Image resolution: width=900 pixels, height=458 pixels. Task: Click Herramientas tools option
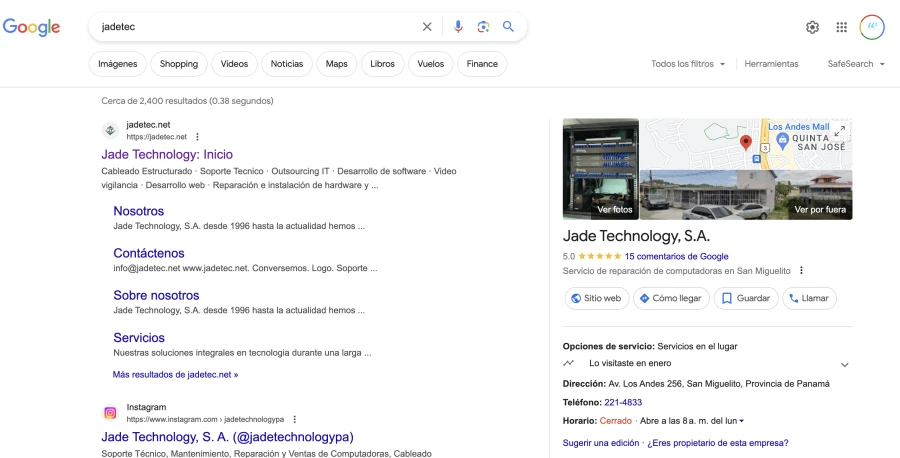[x=771, y=64]
